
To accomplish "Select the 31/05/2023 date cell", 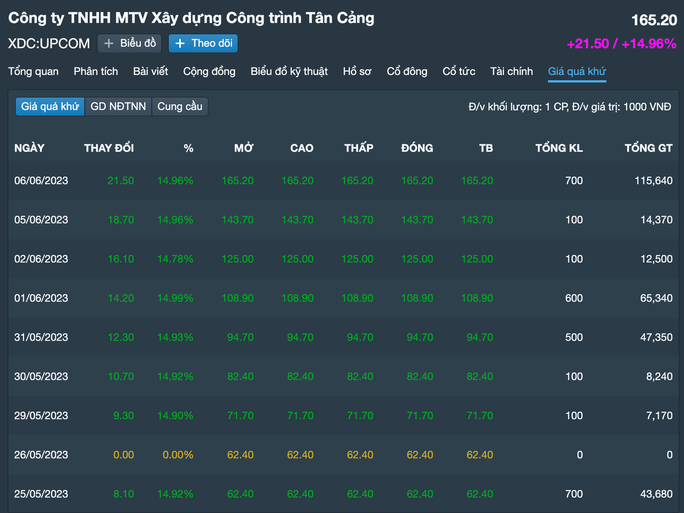I will pos(41,337).
